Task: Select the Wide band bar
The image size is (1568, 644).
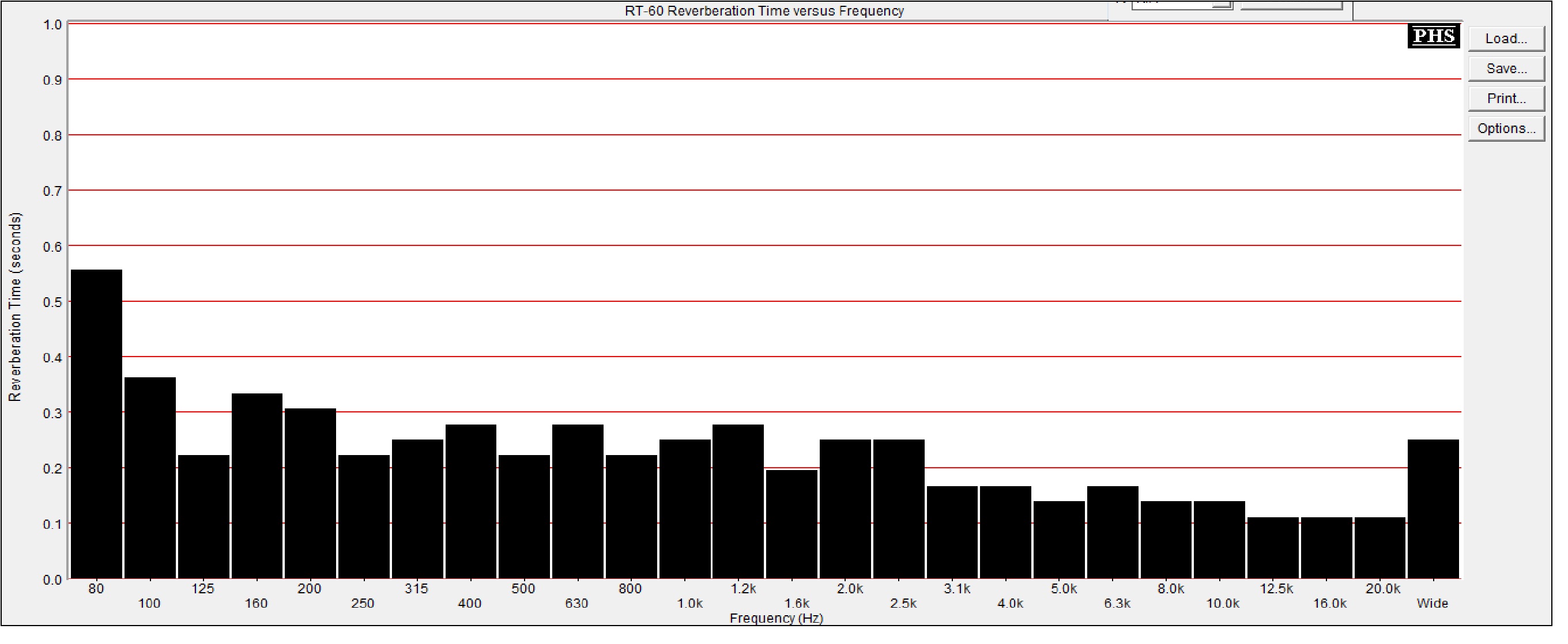Action: pos(1433,509)
